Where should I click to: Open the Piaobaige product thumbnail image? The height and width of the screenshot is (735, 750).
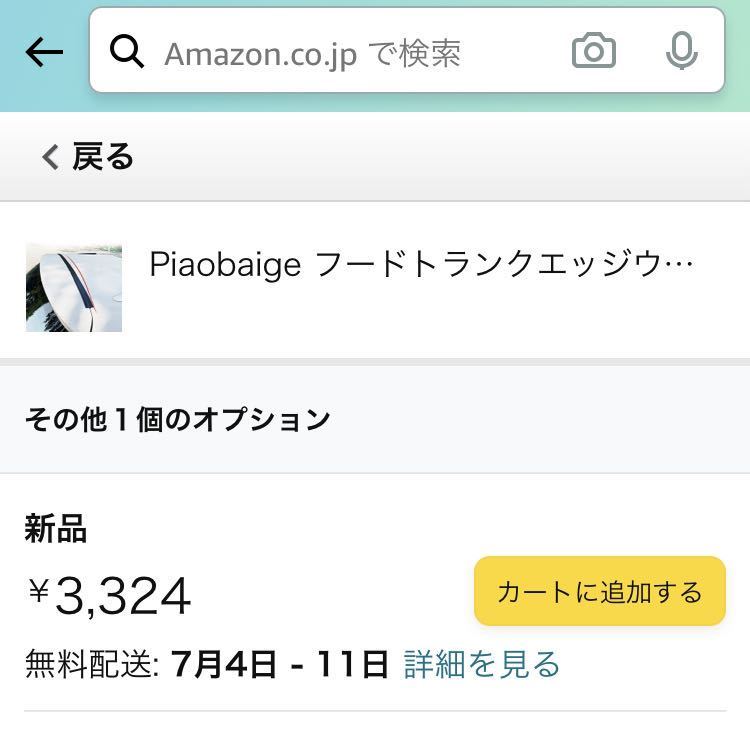pyautogui.click(x=74, y=287)
